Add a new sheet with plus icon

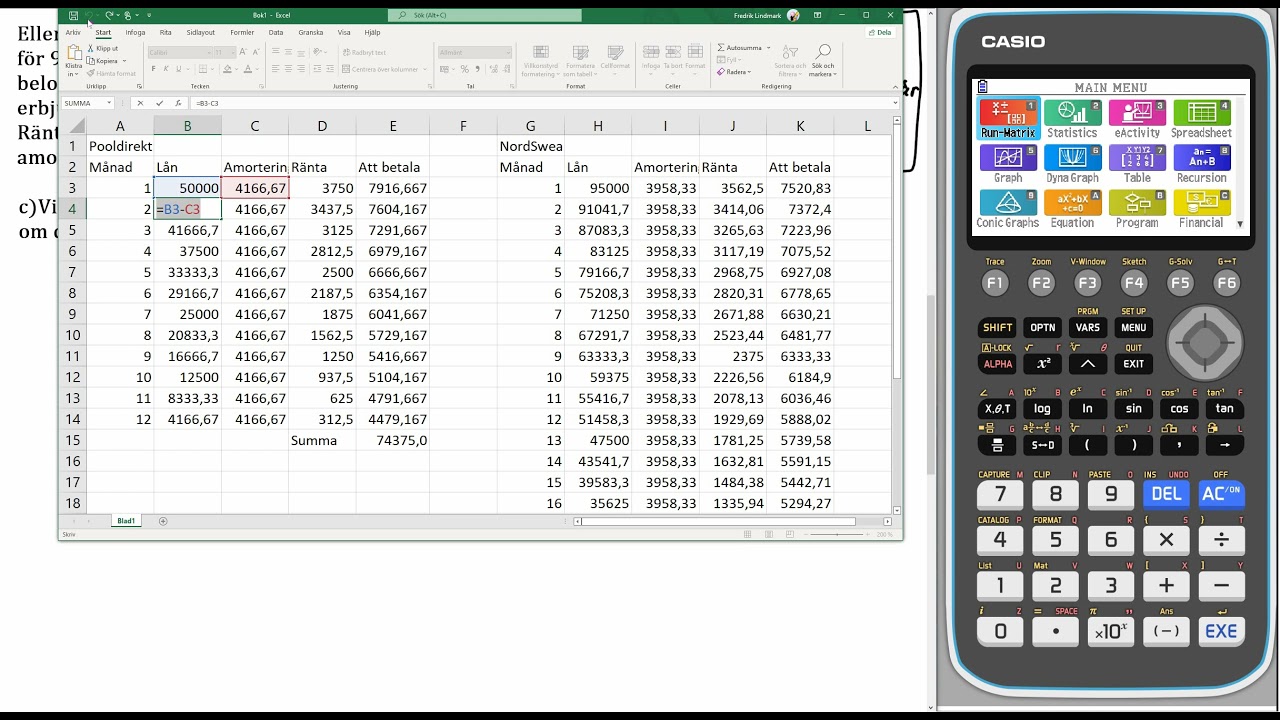coord(163,521)
